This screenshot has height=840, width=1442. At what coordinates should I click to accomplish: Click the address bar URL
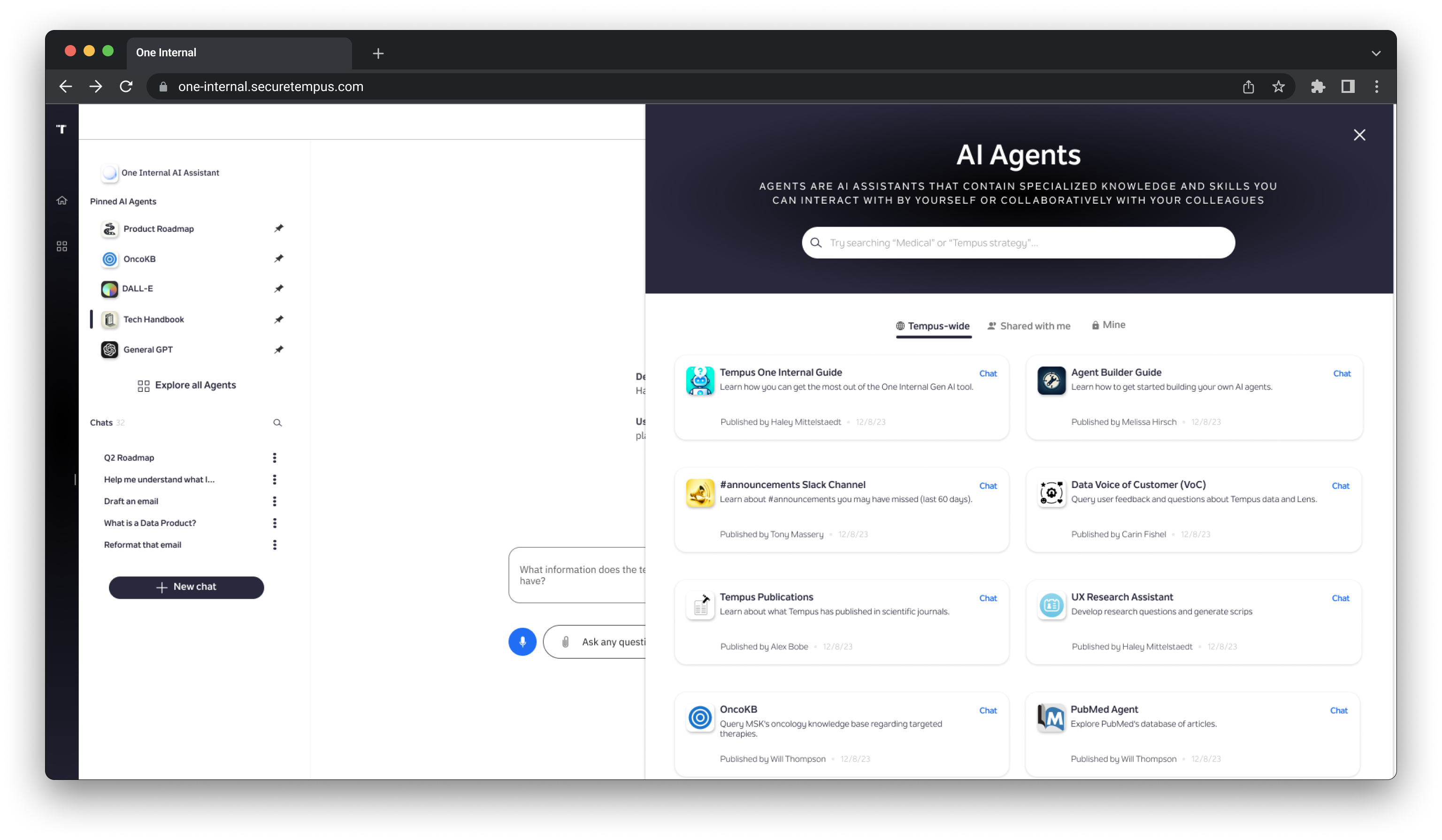(271, 86)
